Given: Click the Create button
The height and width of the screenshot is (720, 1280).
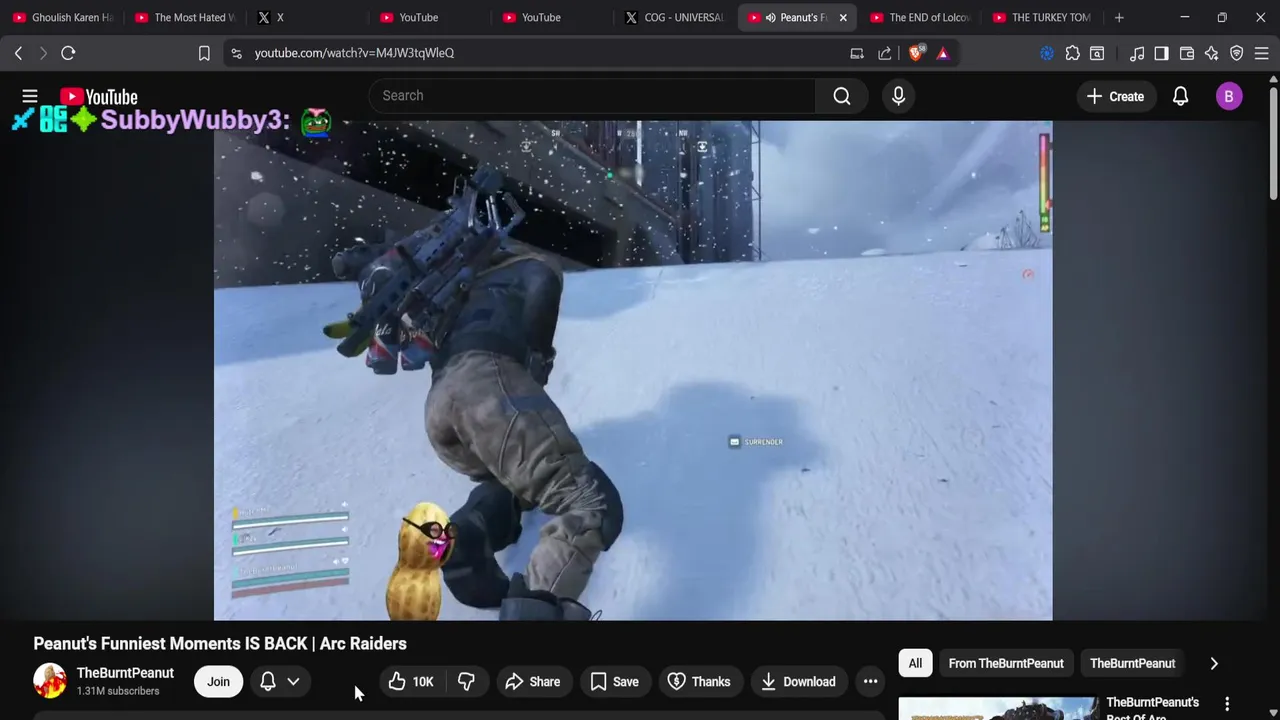Looking at the screenshot, I should click(x=1115, y=96).
